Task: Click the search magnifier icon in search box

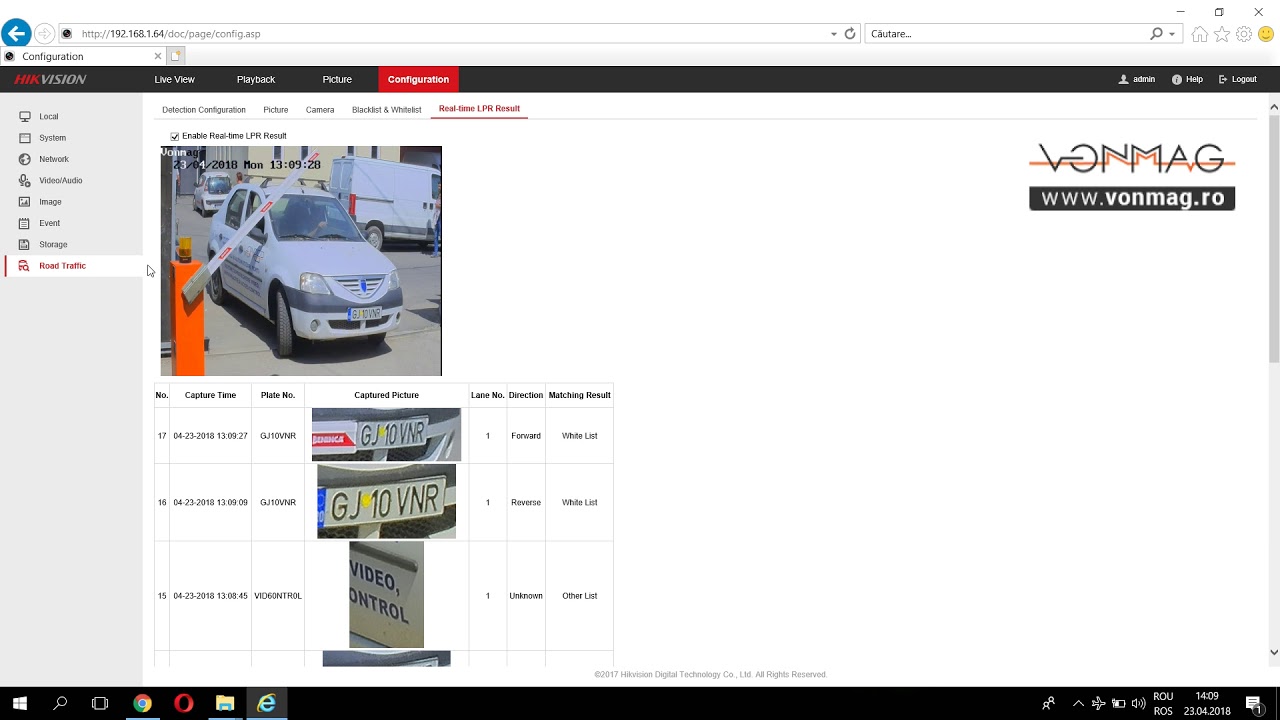Action: (1157, 33)
